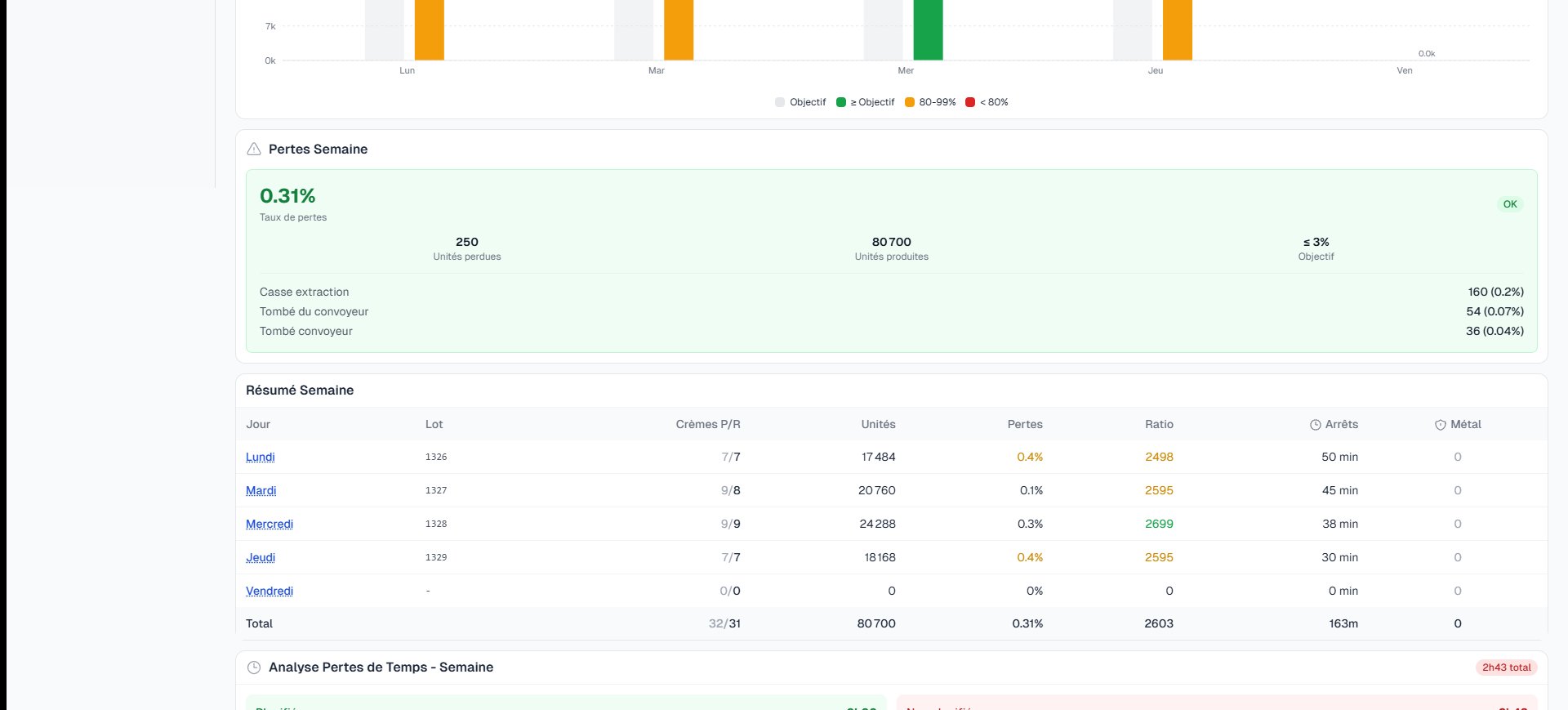Select the orange Lun bar in chart
This screenshot has height=710, width=1568.
[x=429, y=30]
